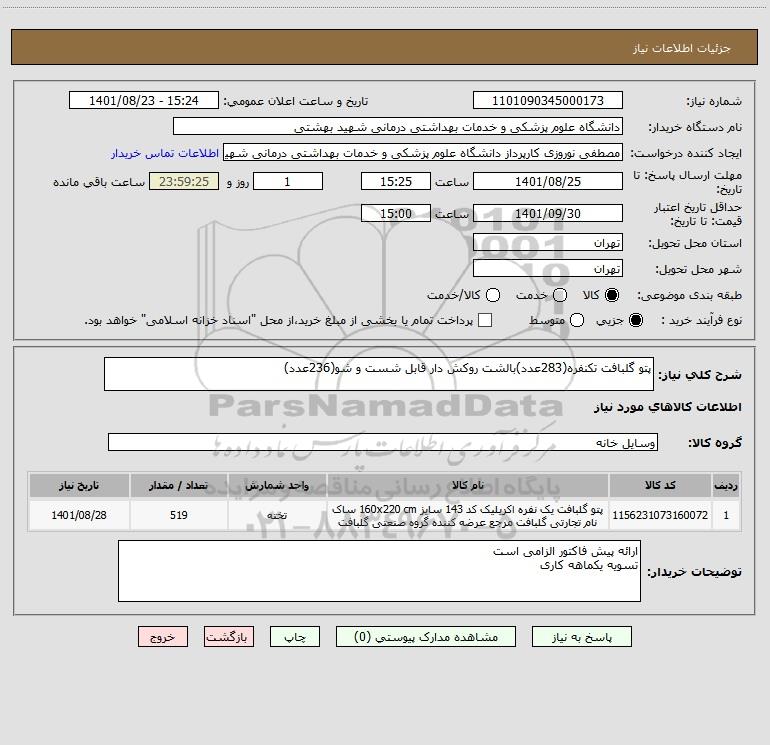Viewport: 770px width, 745px height.
Task: Click مشاهده مدارک پیوستی (0) button
Action: pos(426,637)
